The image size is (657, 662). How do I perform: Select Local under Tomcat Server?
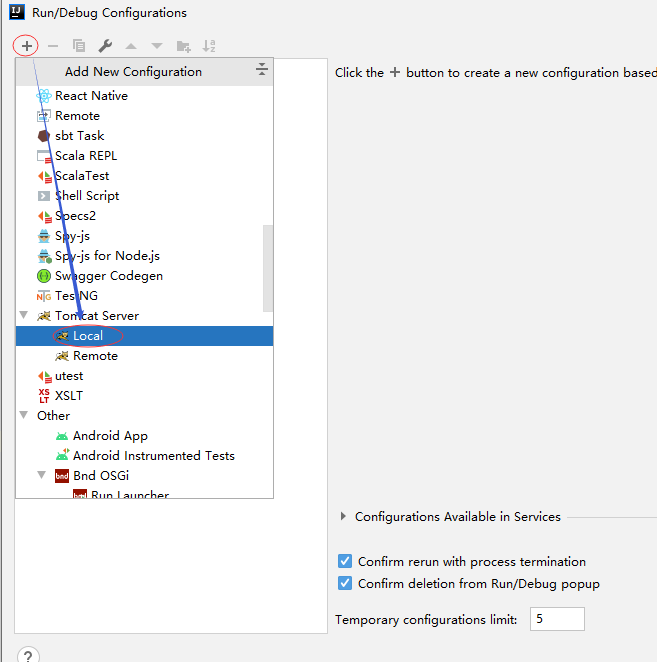144,336
